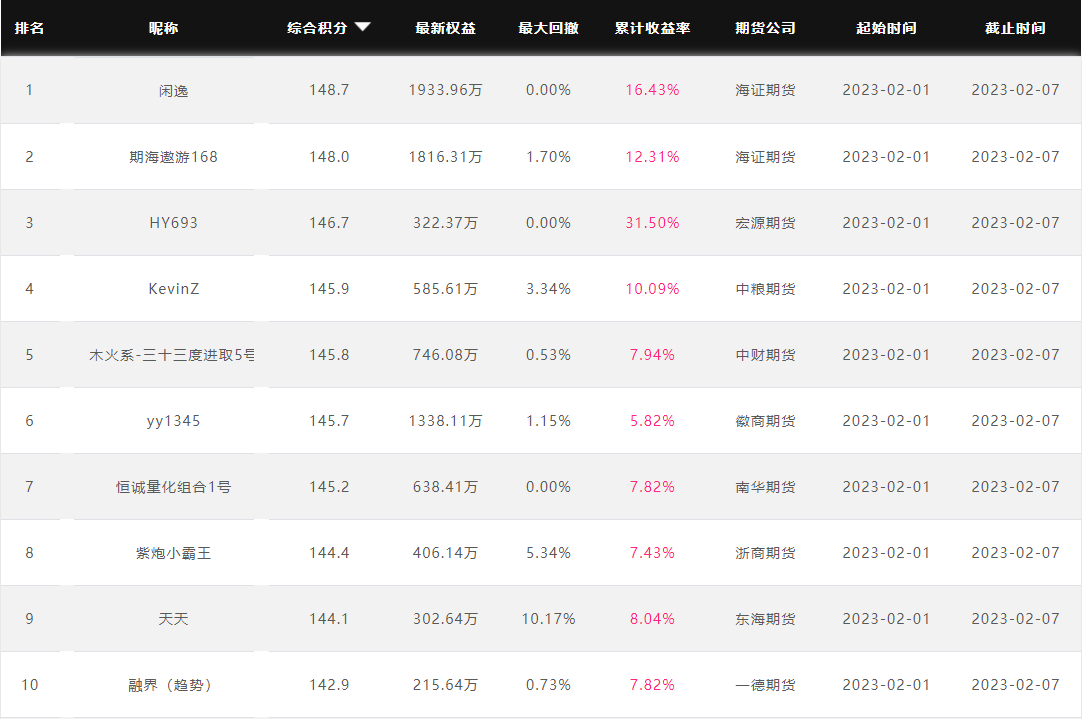1082x719 pixels.
Task: Click the return rate 10.09%
Action: click(653, 289)
